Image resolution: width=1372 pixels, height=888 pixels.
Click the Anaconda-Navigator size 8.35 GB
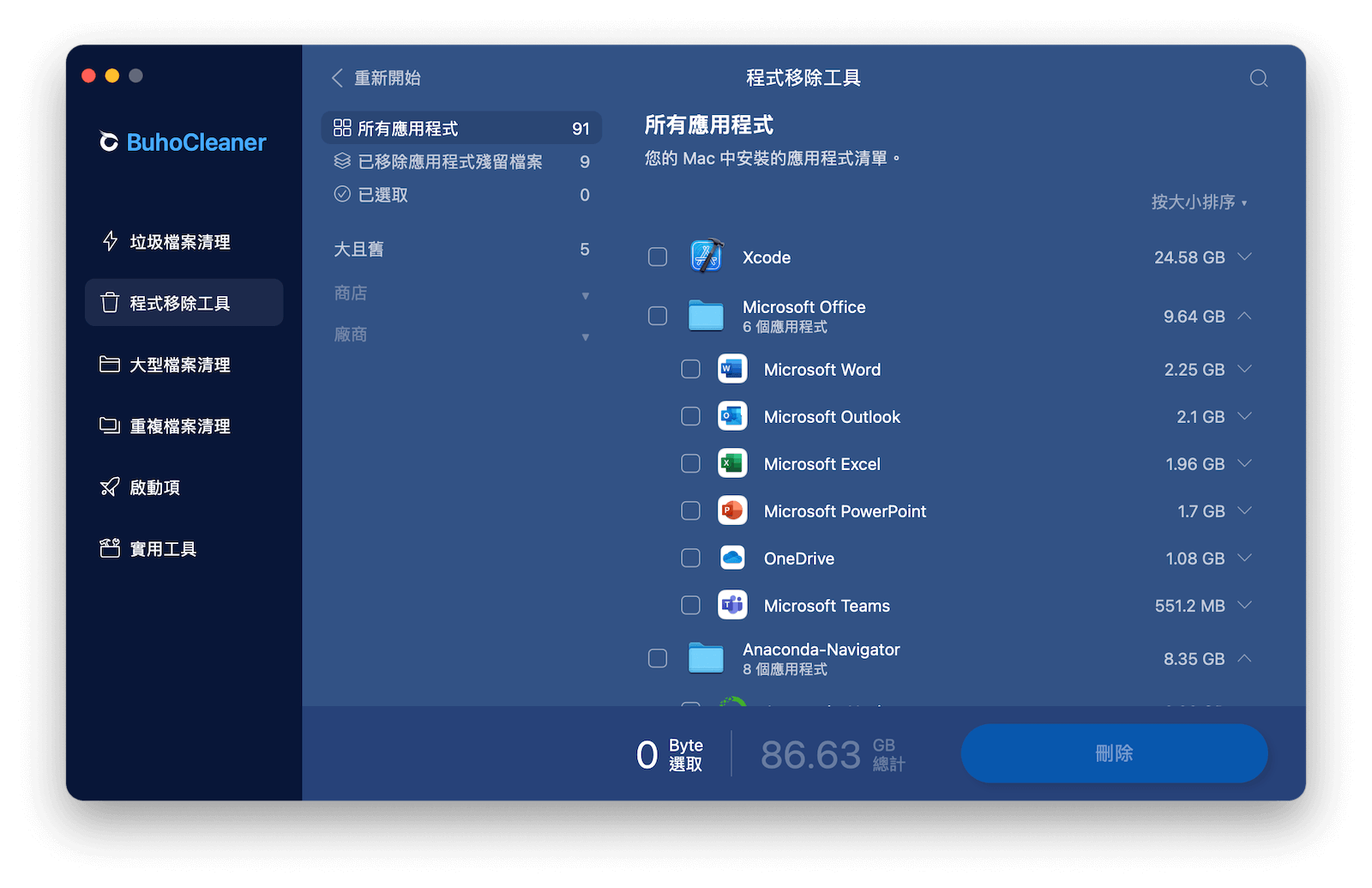pos(1194,659)
